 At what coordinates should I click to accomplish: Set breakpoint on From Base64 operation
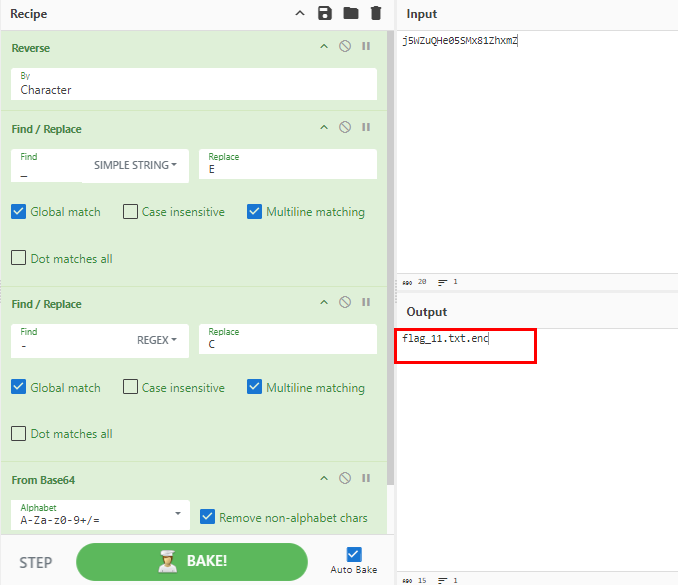click(366, 478)
